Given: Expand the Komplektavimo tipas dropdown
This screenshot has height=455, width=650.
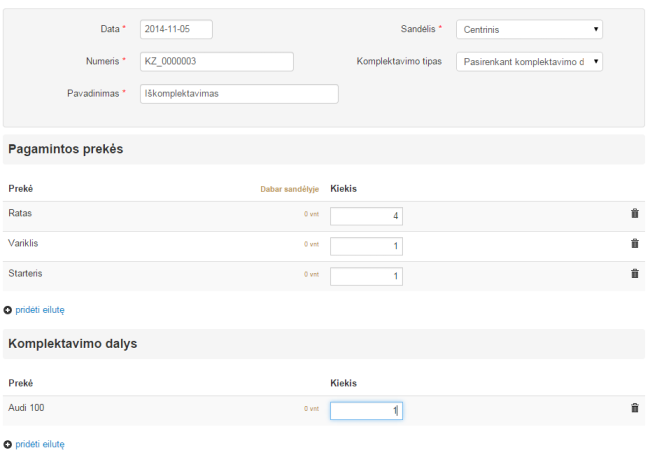Looking at the screenshot, I should [x=529, y=62].
